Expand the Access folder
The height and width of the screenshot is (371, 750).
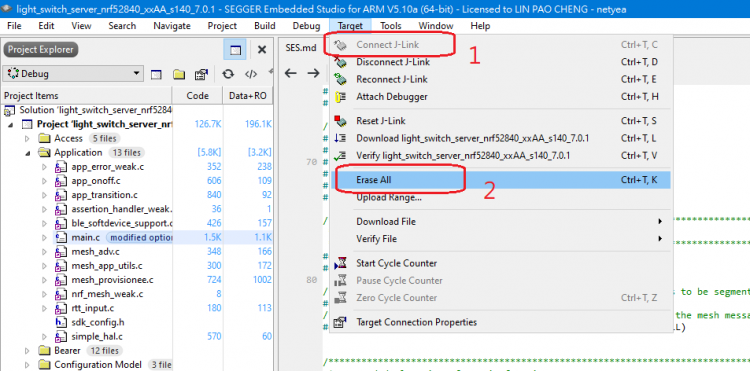[x=27, y=139]
